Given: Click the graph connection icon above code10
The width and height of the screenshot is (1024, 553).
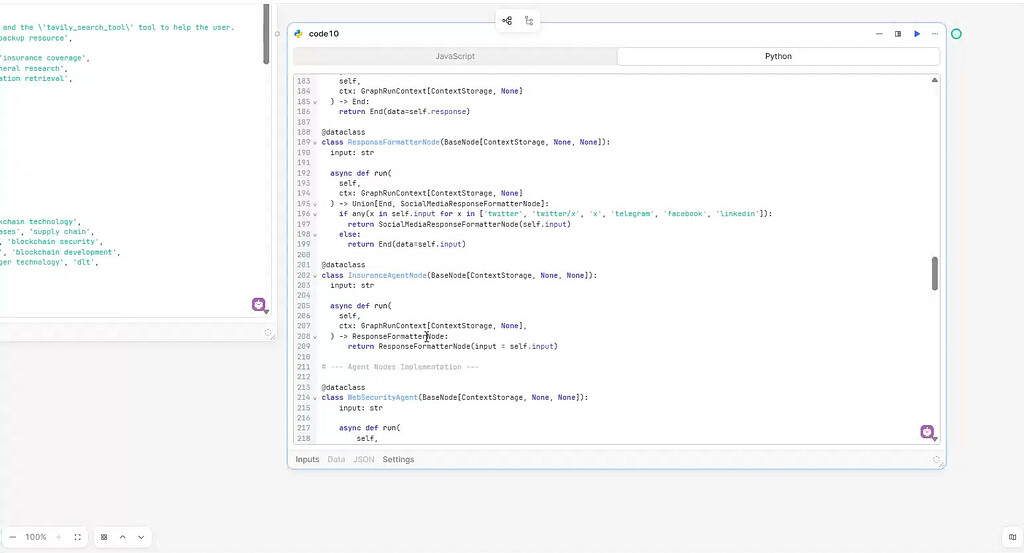Looking at the screenshot, I should tap(507, 21).
